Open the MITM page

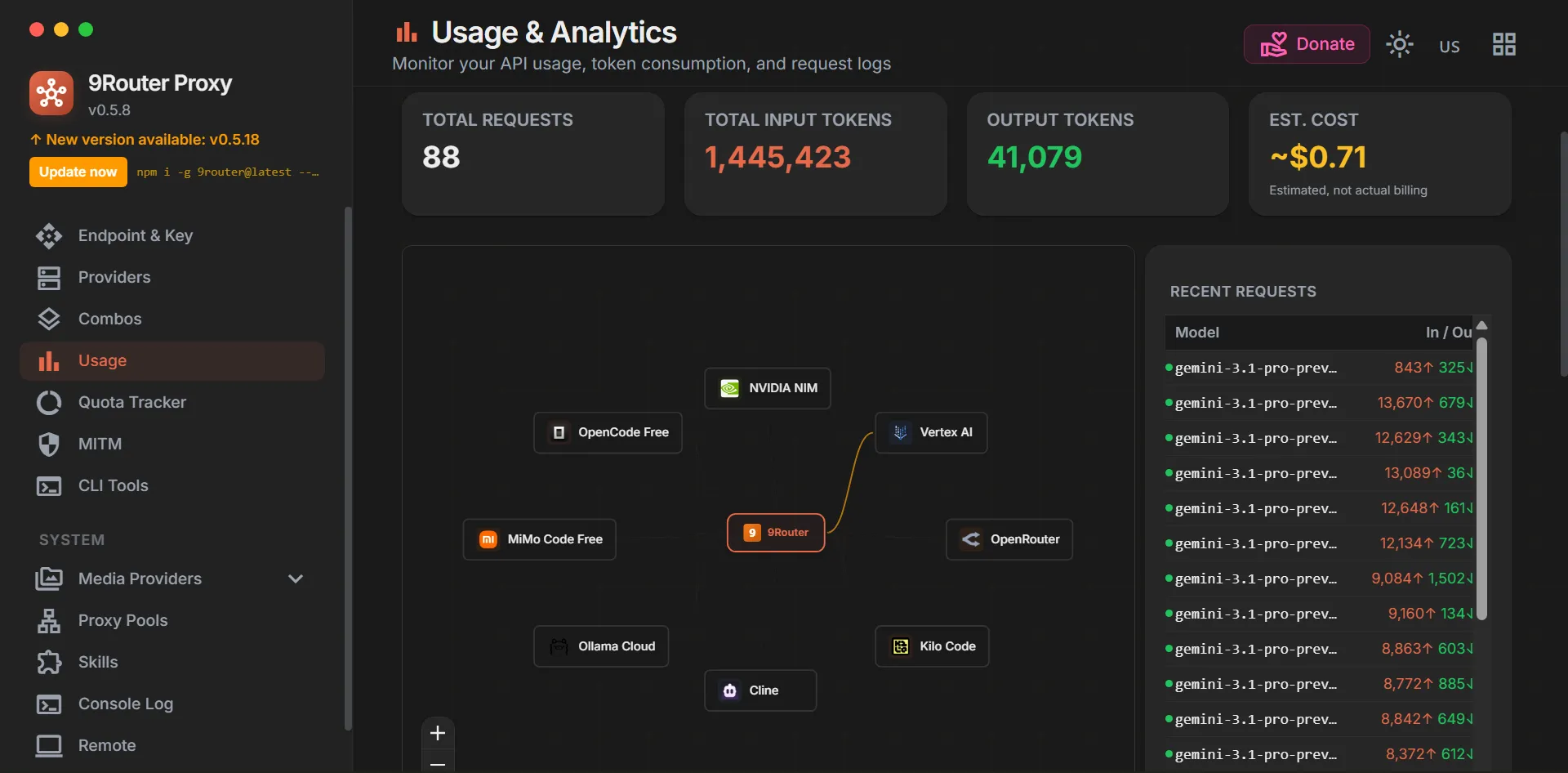(172, 445)
